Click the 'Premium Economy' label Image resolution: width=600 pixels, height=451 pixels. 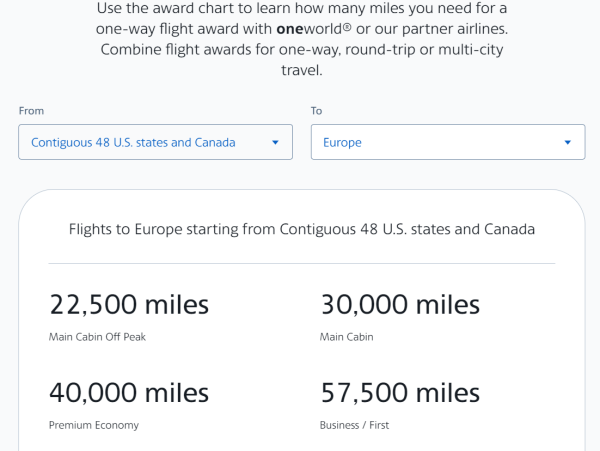[93, 425]
